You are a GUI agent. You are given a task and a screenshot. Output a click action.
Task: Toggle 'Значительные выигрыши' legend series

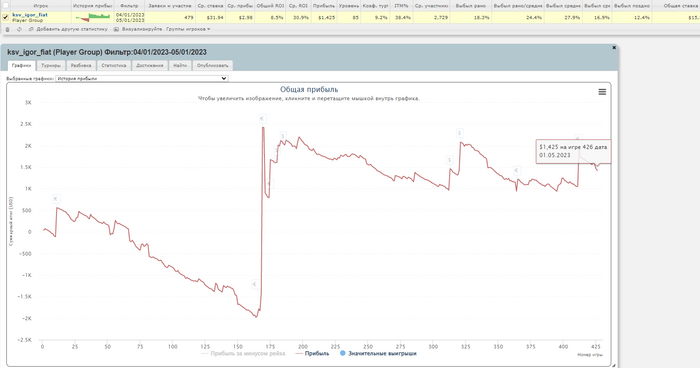tap(378, 353)
